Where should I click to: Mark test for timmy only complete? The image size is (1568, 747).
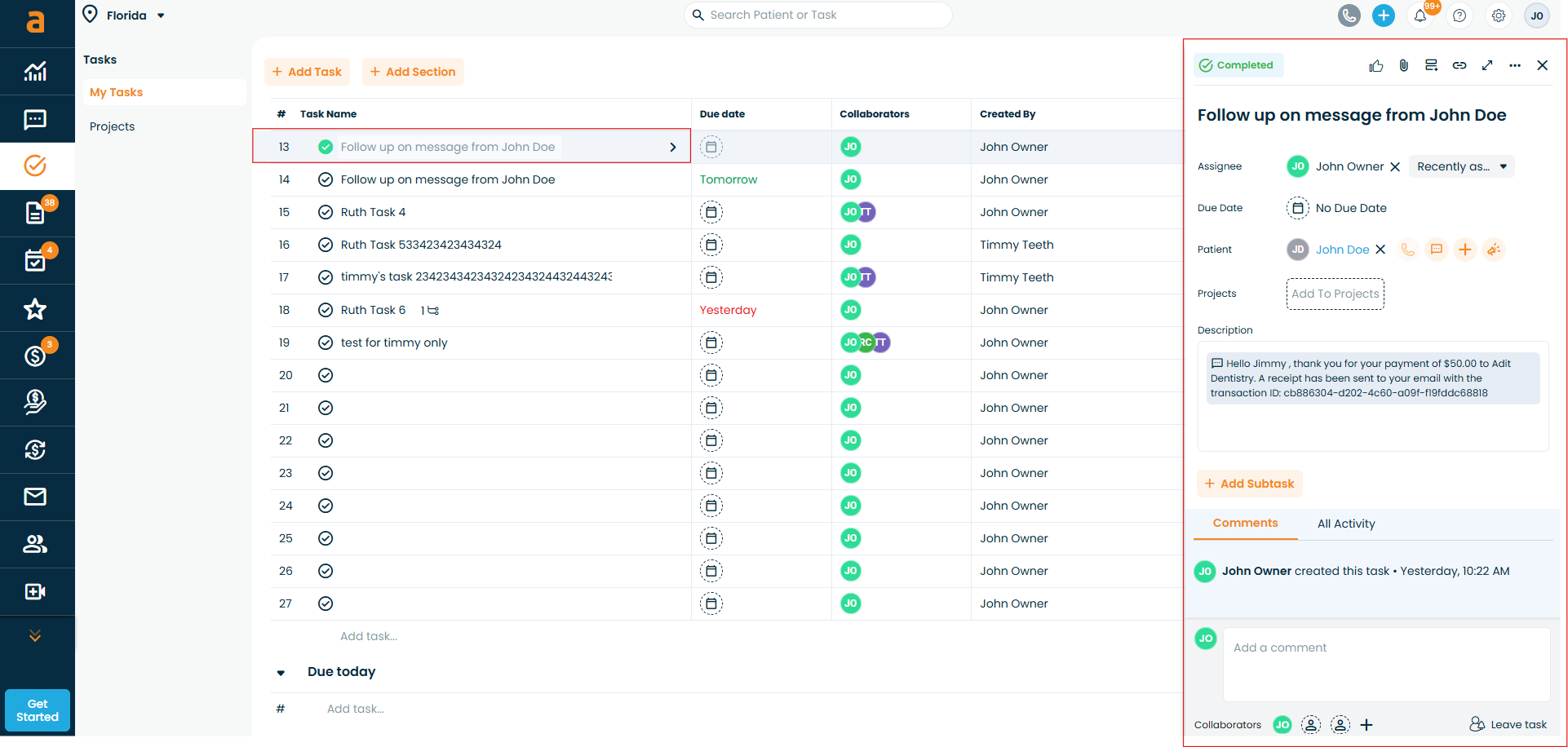click(x=326, y=343)
